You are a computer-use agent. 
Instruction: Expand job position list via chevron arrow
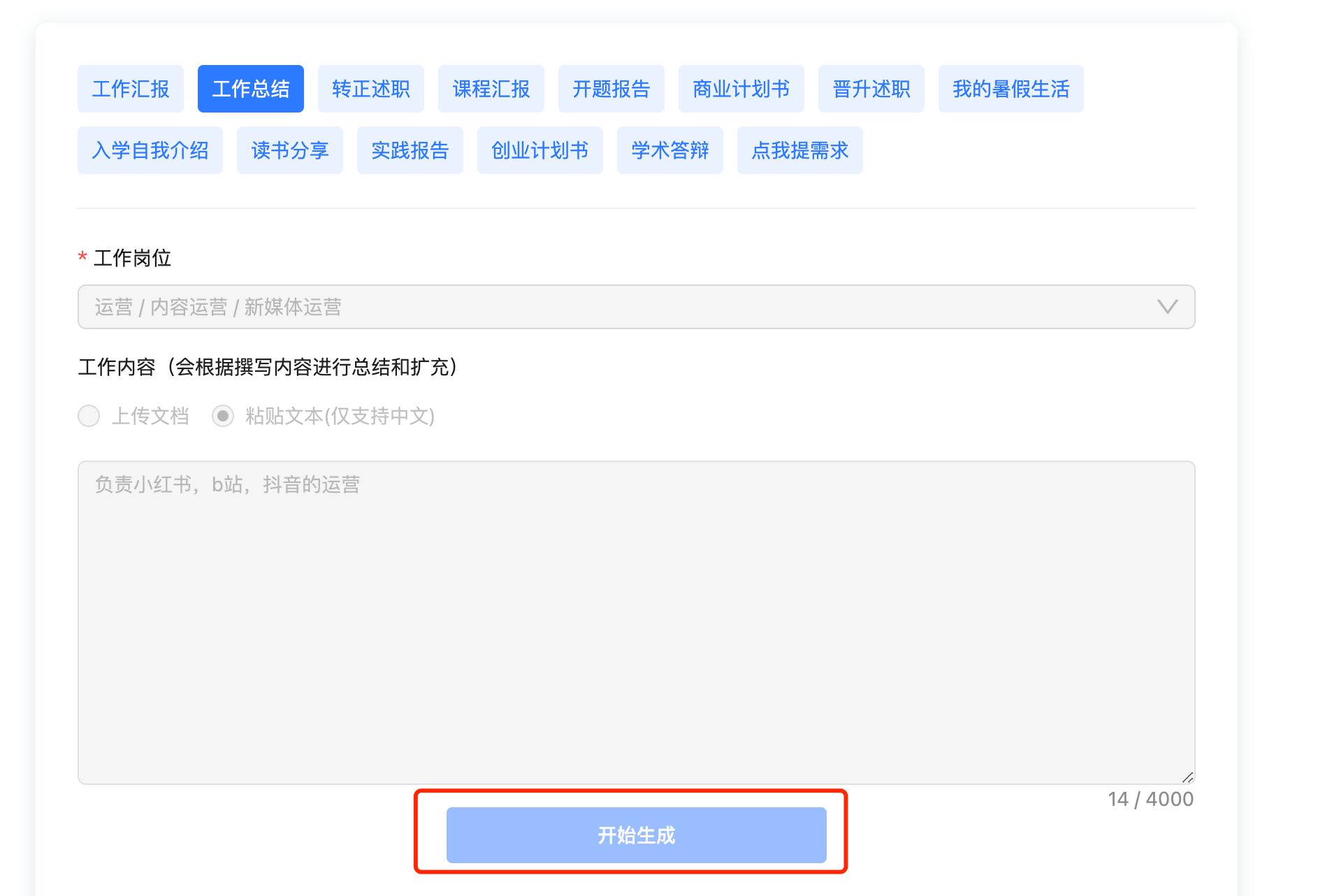coord(1168,307)
